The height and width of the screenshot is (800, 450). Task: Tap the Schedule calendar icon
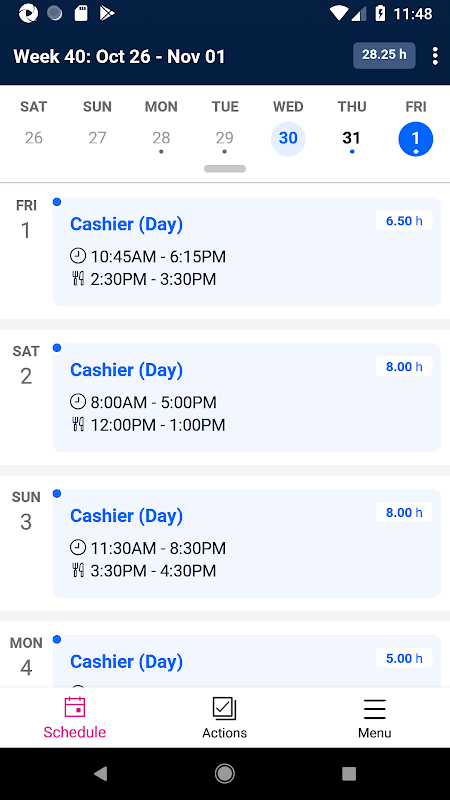(74, 708)
